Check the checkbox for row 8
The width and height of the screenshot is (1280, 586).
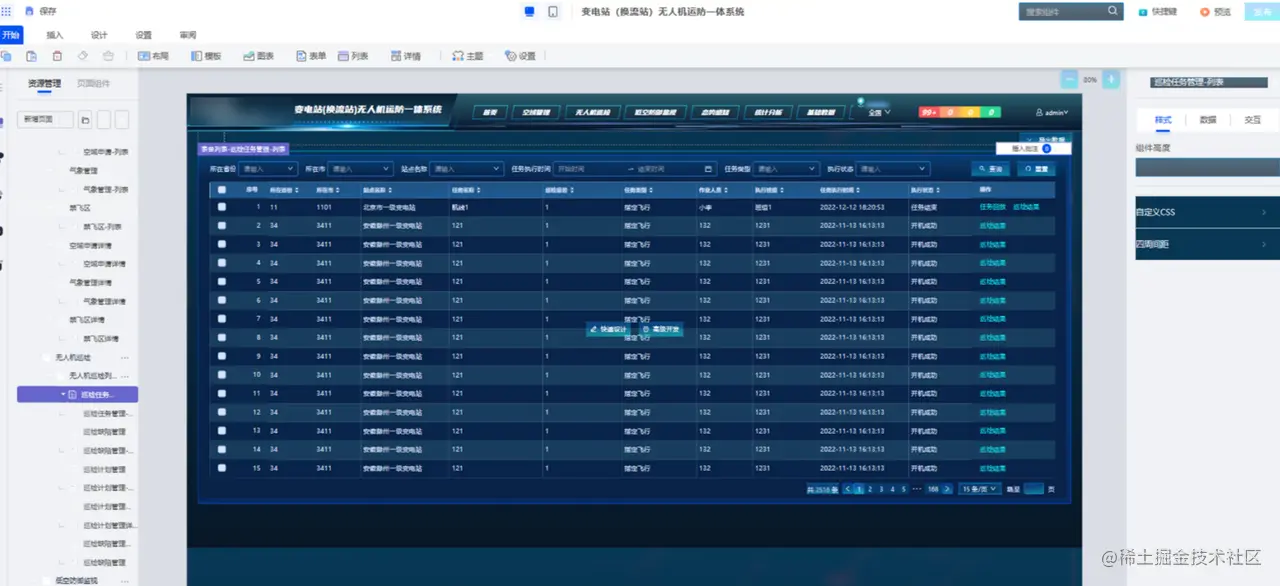pos(222,338)
